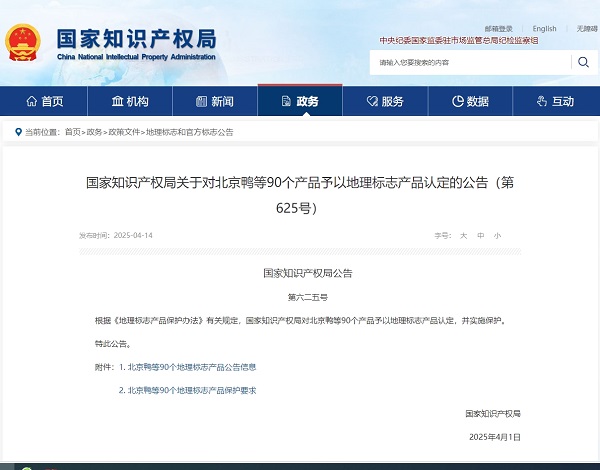Click the heart icon beside 服务
The width and height of the screenshot is (600, 470).
[372, 101]
